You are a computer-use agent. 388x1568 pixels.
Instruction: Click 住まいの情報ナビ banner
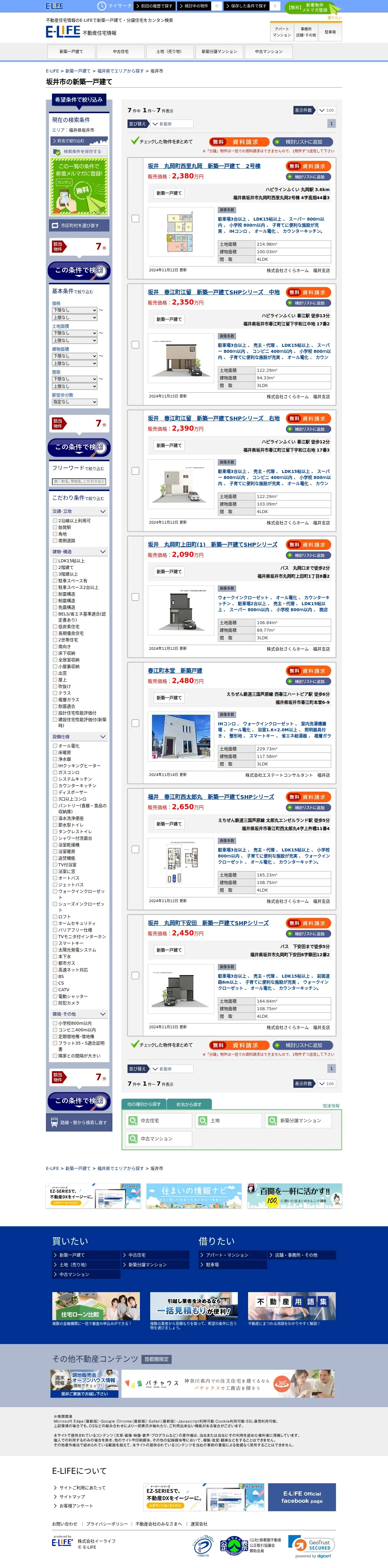[194, 1196]
